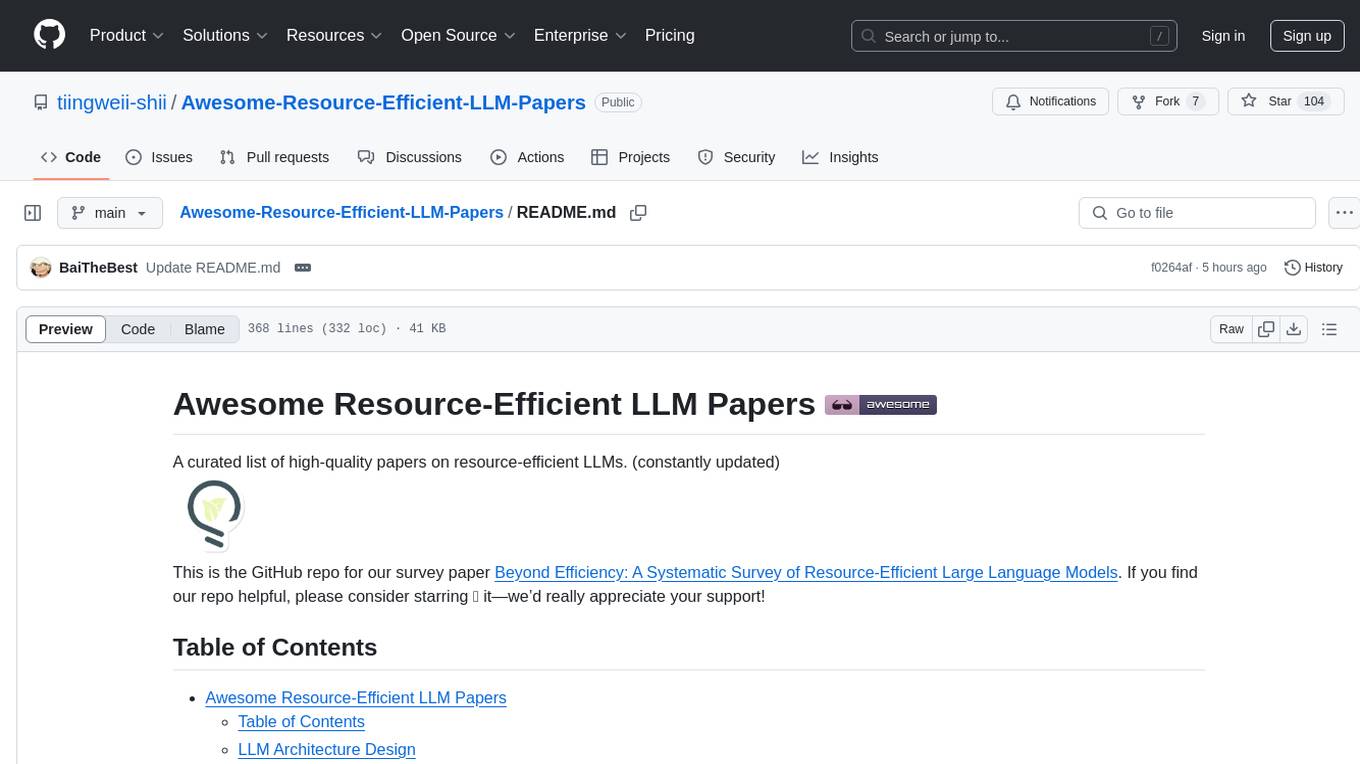Focus the Search or jump to field
Screen dimensions: 1360x764
point(1012,36)
